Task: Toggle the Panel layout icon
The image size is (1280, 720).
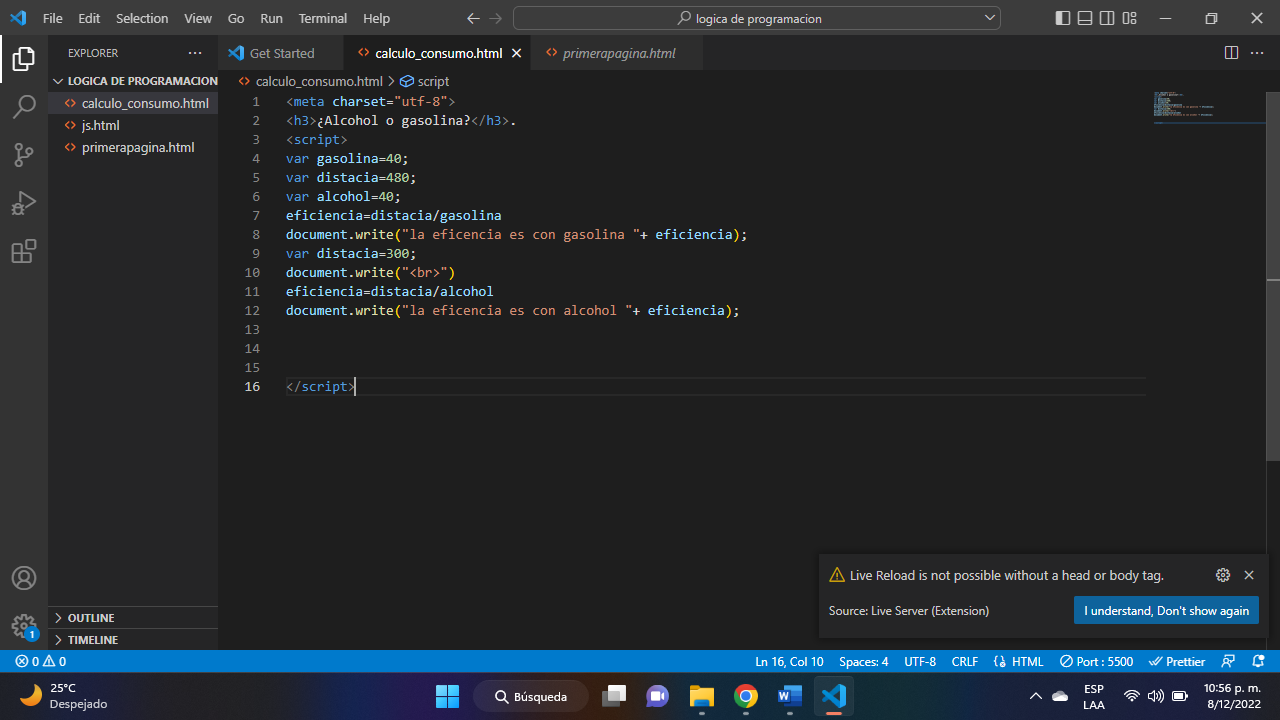Action: pyautogui.click(x=1085, y=18)
